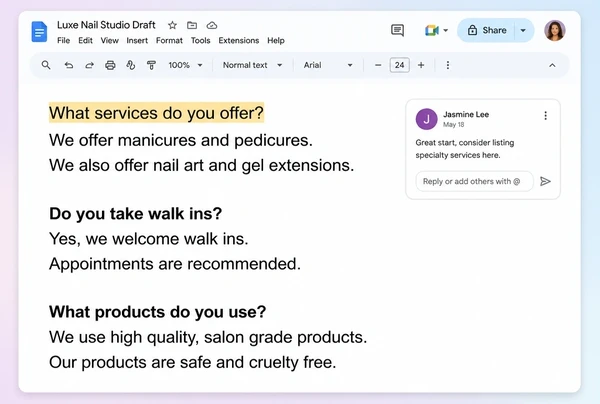Click the Jasmine Lee name in comment
The height and width of the screenshot is (404, 600).
[466, 114]
